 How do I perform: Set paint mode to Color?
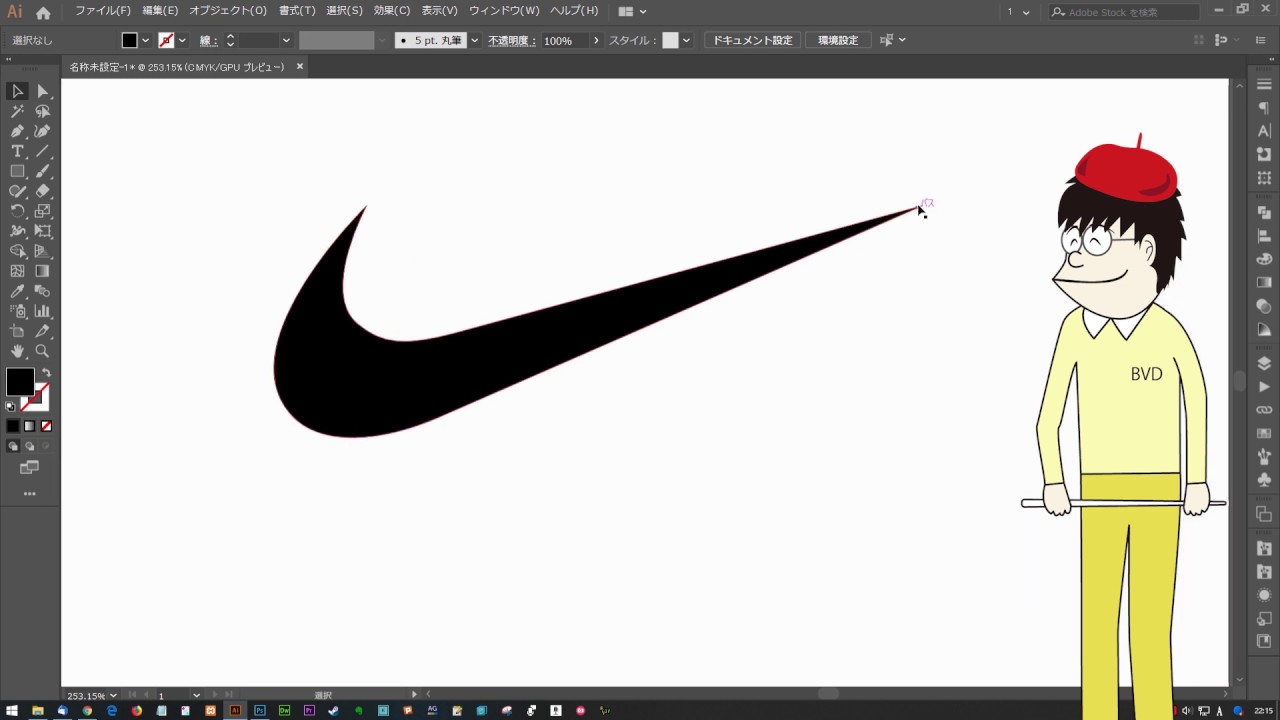click(x=13, y=426)
